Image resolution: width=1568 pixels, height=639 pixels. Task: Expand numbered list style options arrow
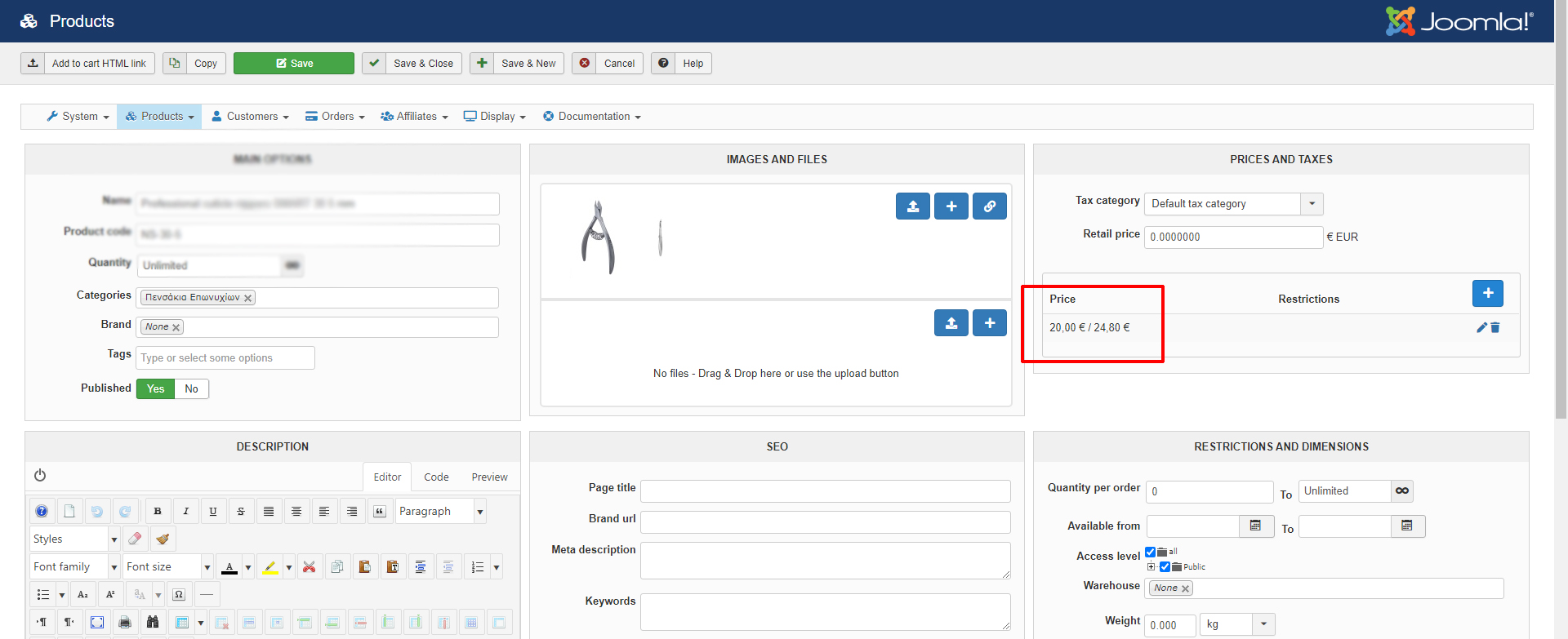pos(497,566)
